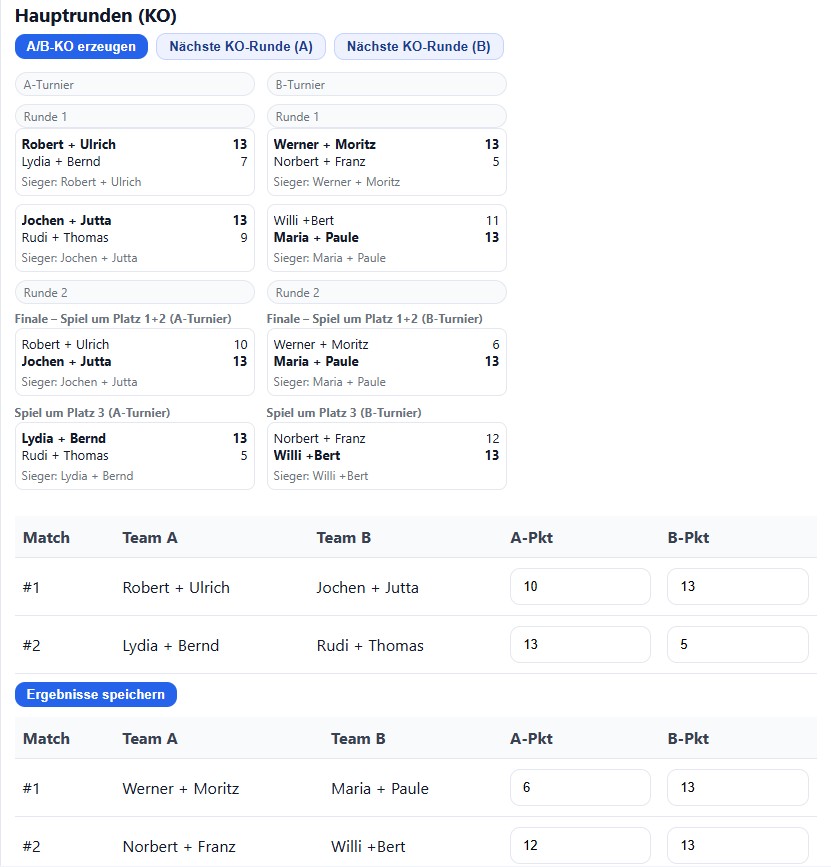Viewport: 831px width, 867px height.
Task: Select the B-Turnier header label
Action: (x=386, y=85)
